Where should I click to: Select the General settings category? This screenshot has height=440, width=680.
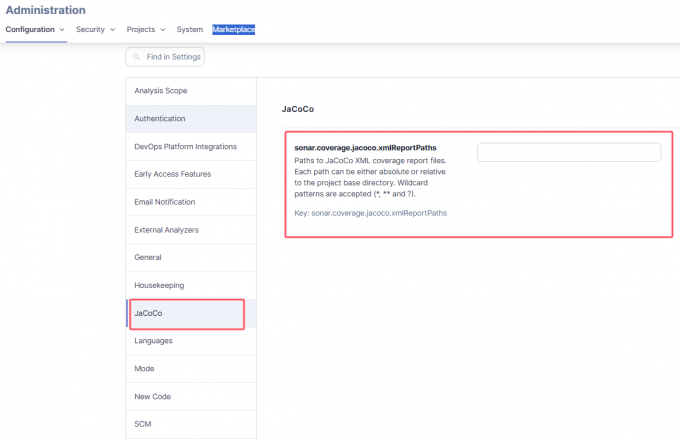pyautogui.click(x=191, y=257)
